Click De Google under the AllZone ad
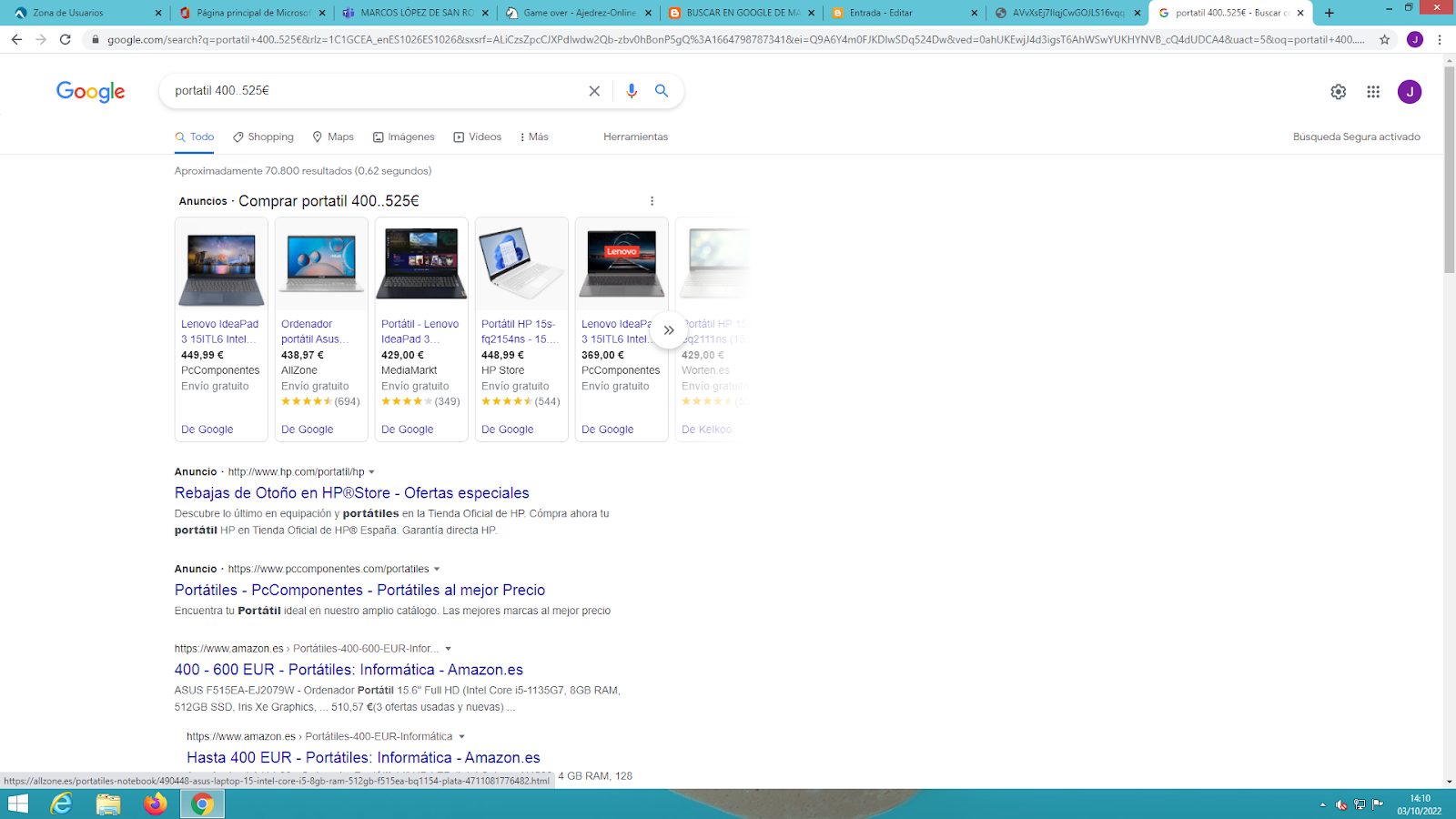Image resolution: width=1456 pixels, height=819 pixels. coord(308,430)
